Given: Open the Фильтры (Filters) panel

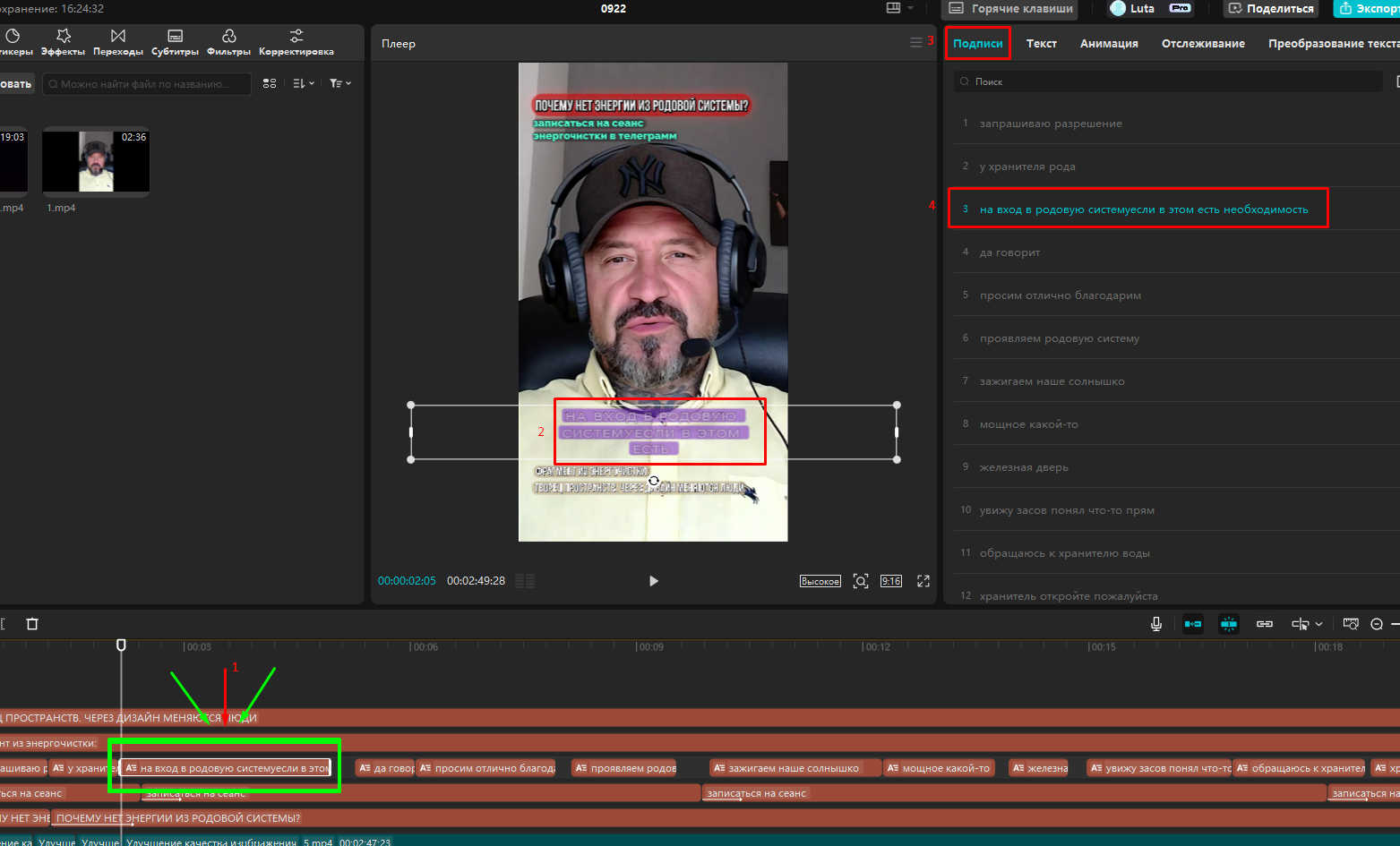Looking at the screenshot, I should (x=228, y=41).
